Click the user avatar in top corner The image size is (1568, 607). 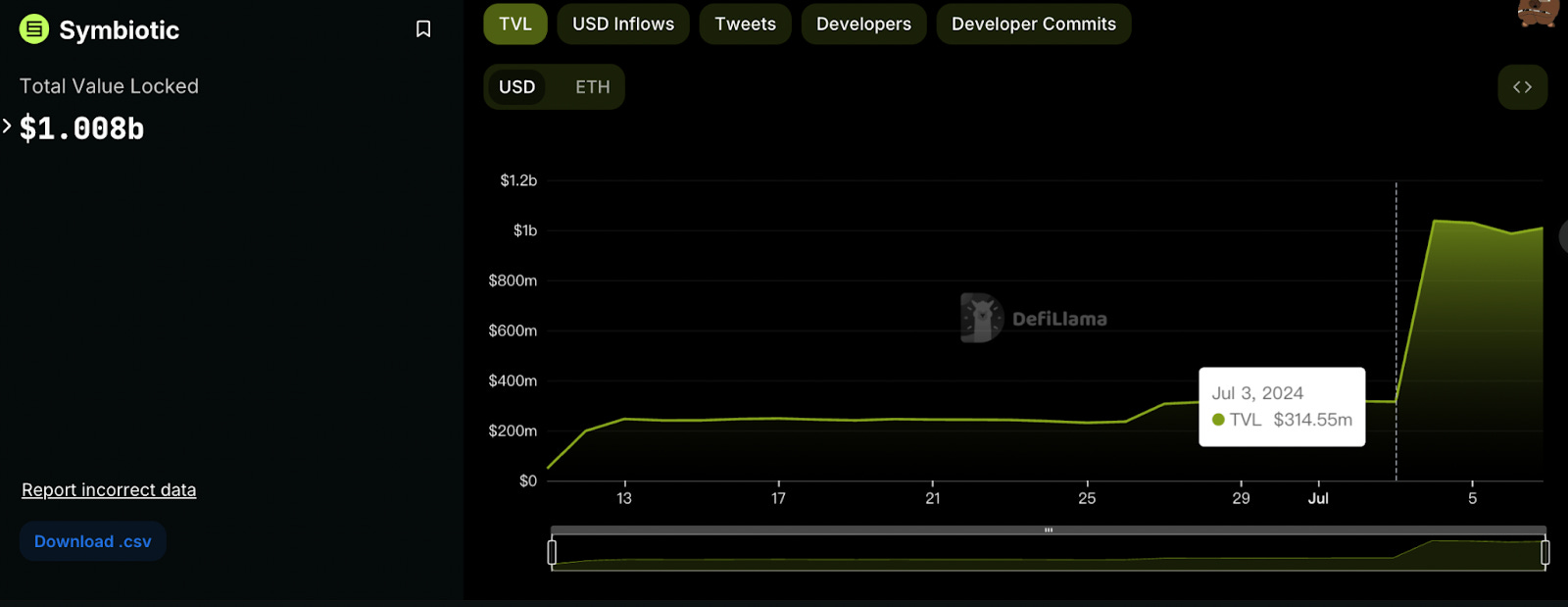pos(1538,13)
